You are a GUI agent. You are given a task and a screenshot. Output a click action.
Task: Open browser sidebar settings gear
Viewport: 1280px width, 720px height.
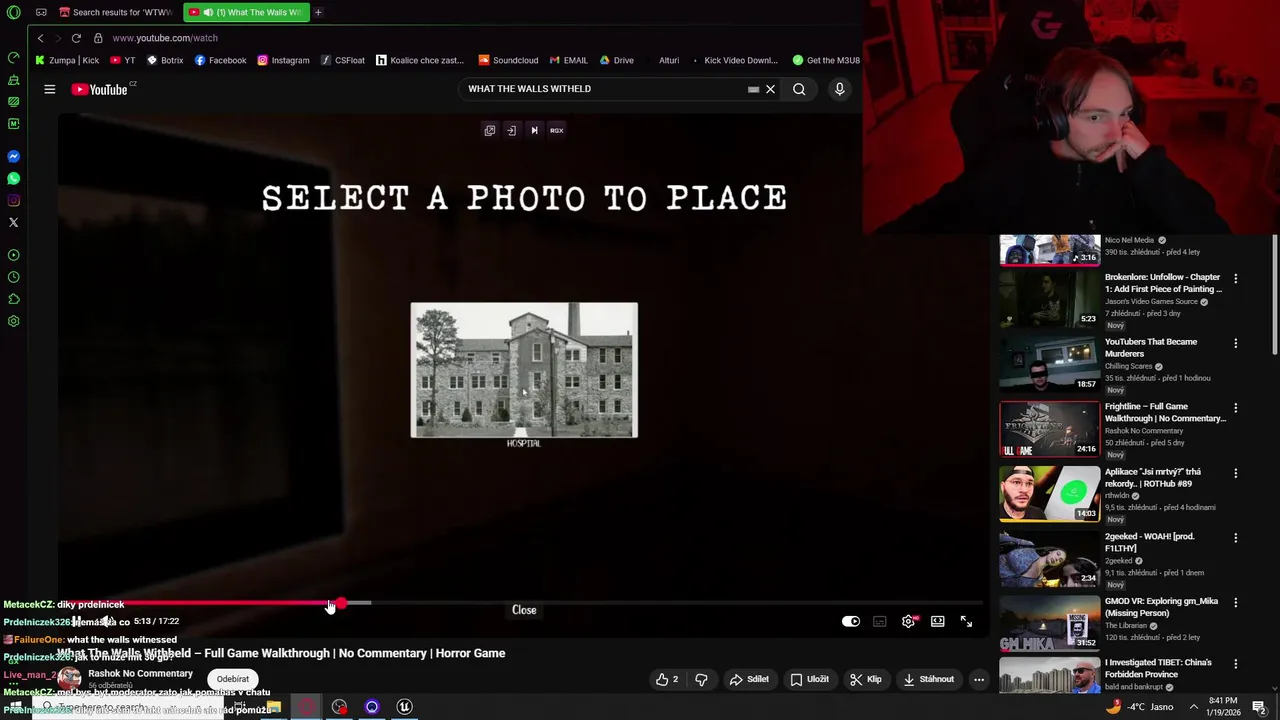(14, 321)
